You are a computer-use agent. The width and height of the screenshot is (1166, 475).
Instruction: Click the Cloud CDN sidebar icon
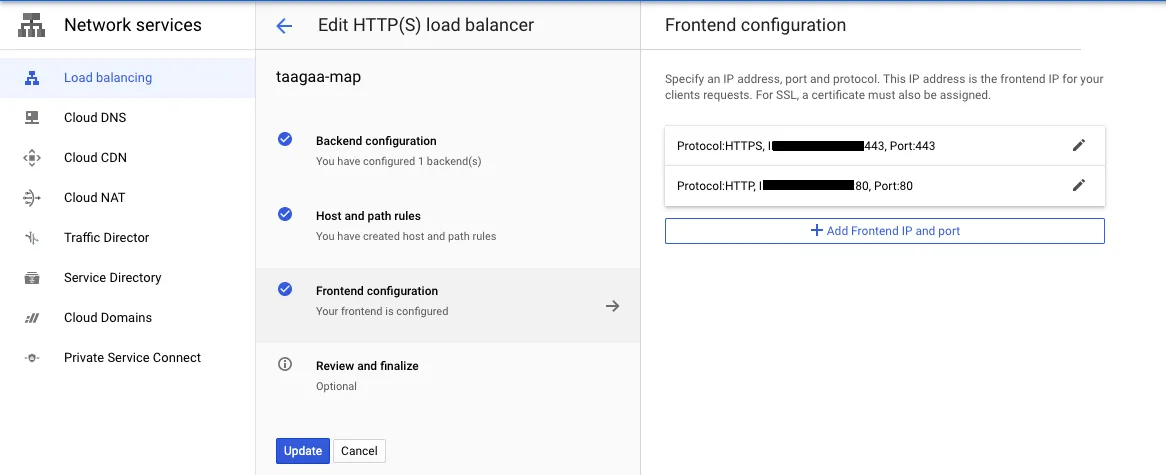[x=32, y=158]
